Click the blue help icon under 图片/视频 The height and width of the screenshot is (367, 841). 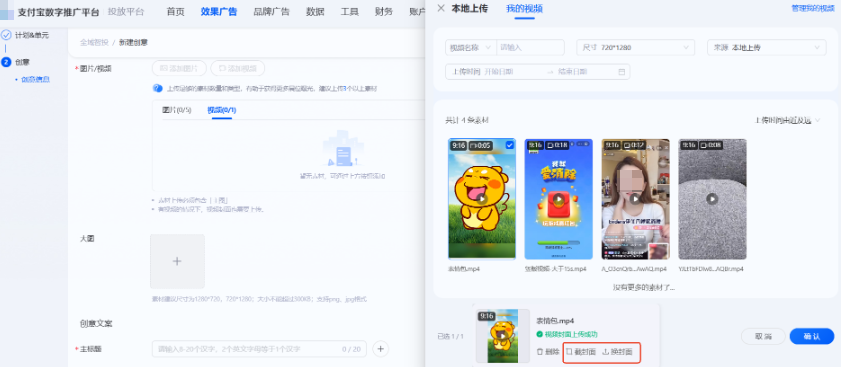(x=157, y=88)
